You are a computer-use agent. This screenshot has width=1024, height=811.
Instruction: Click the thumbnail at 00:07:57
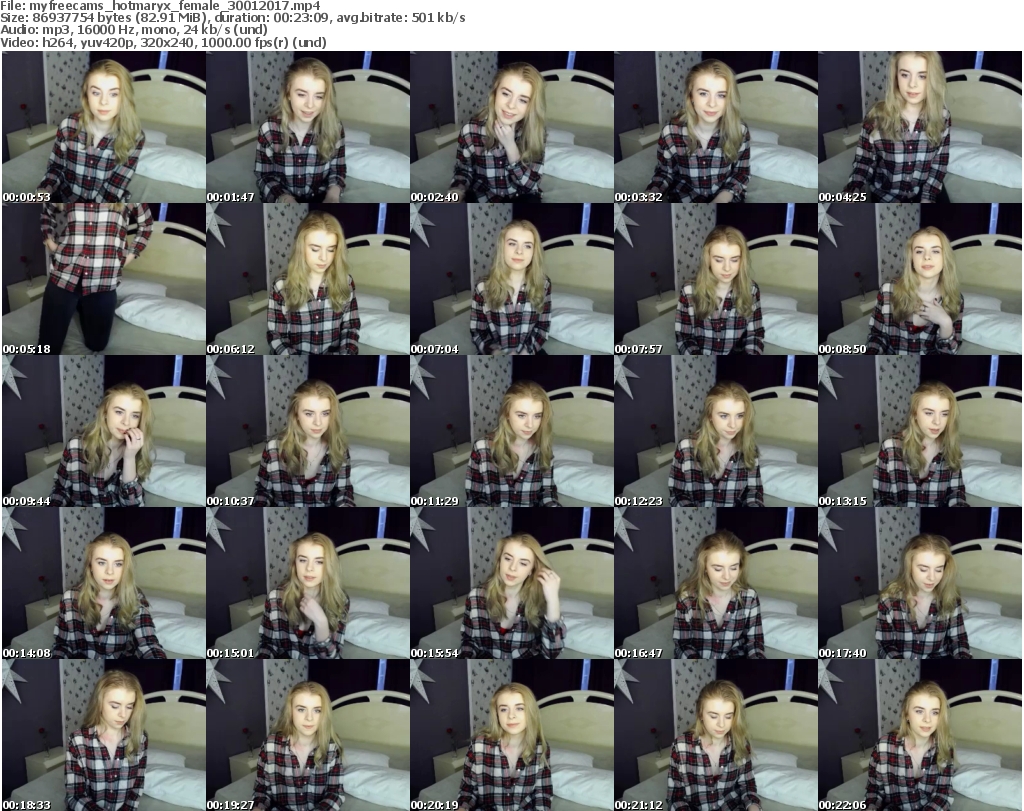point(716,279)
